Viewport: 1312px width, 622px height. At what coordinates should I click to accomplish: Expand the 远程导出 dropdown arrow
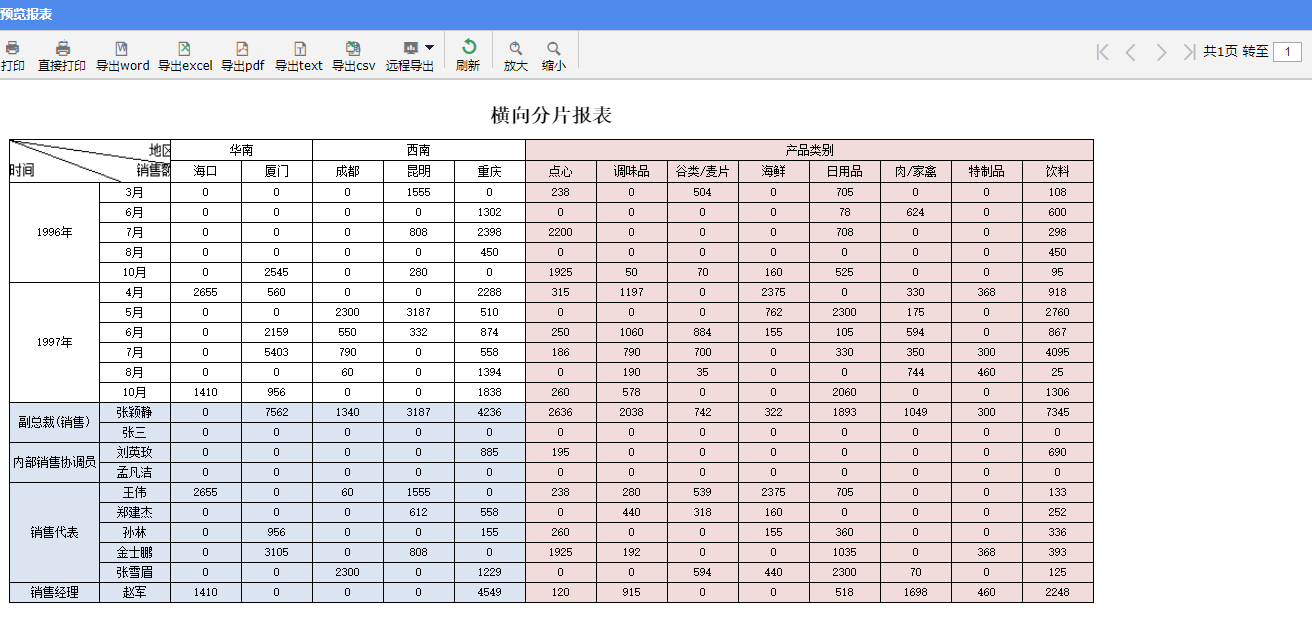tap(429, 47)
